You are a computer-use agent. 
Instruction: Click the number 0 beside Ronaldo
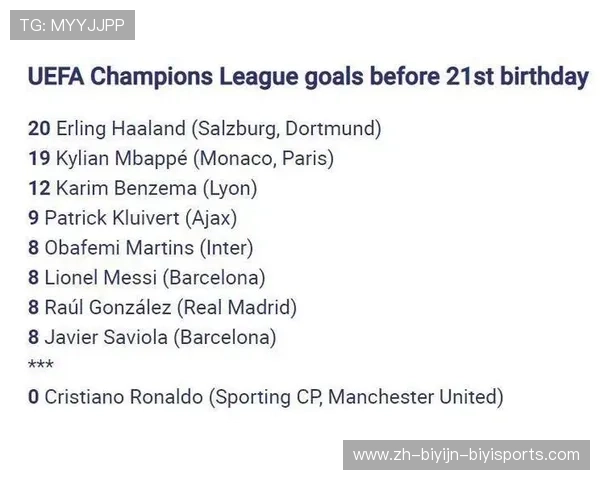[34, 397]
